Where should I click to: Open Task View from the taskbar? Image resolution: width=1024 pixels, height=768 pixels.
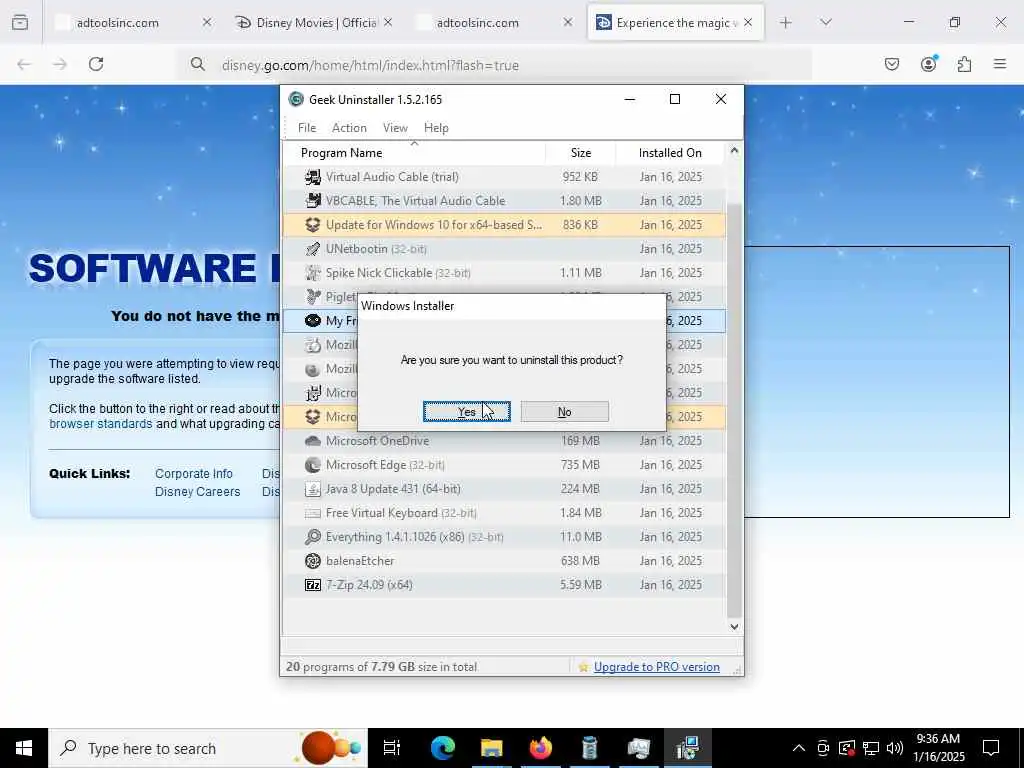[x=392, y=748]
